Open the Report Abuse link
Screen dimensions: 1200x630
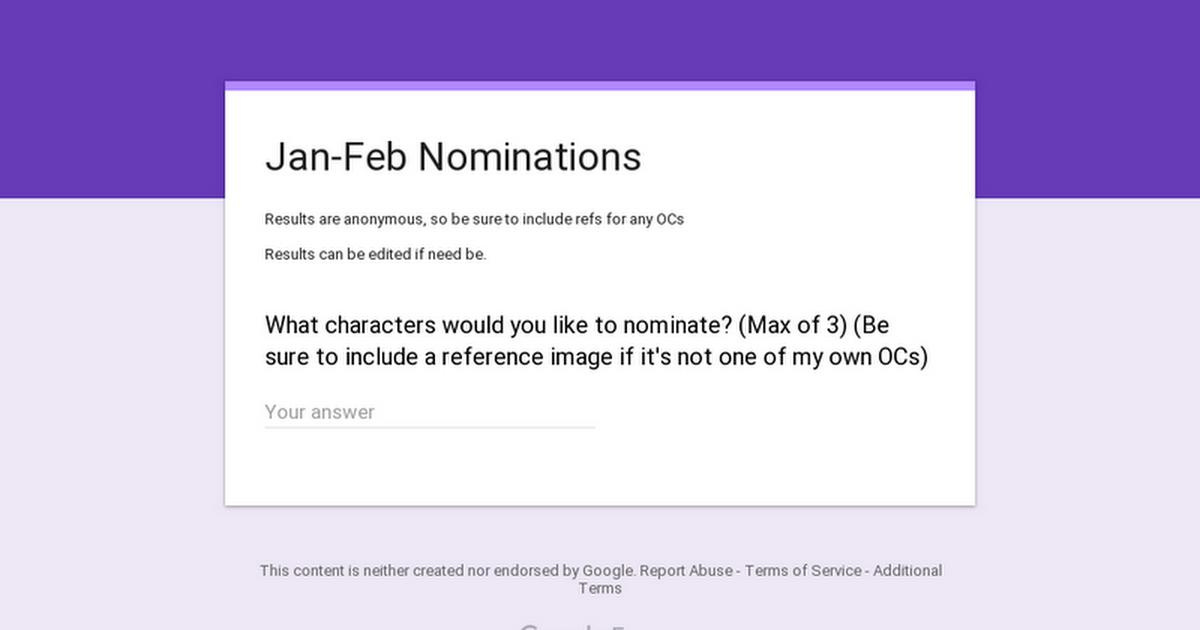pyautogui.click(x=687, y=571)
